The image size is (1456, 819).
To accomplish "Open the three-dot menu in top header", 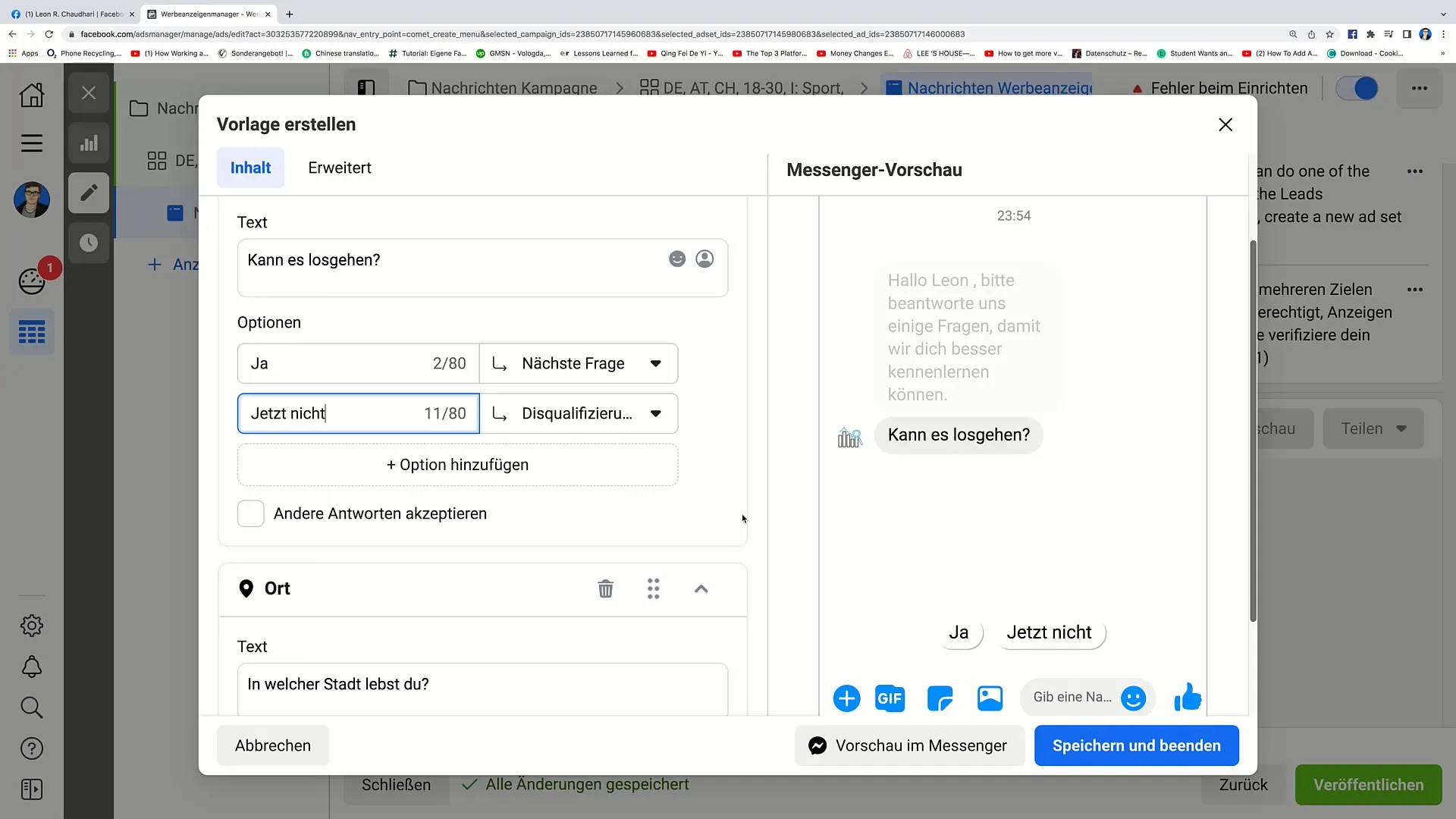I will tap(1420, 88).
